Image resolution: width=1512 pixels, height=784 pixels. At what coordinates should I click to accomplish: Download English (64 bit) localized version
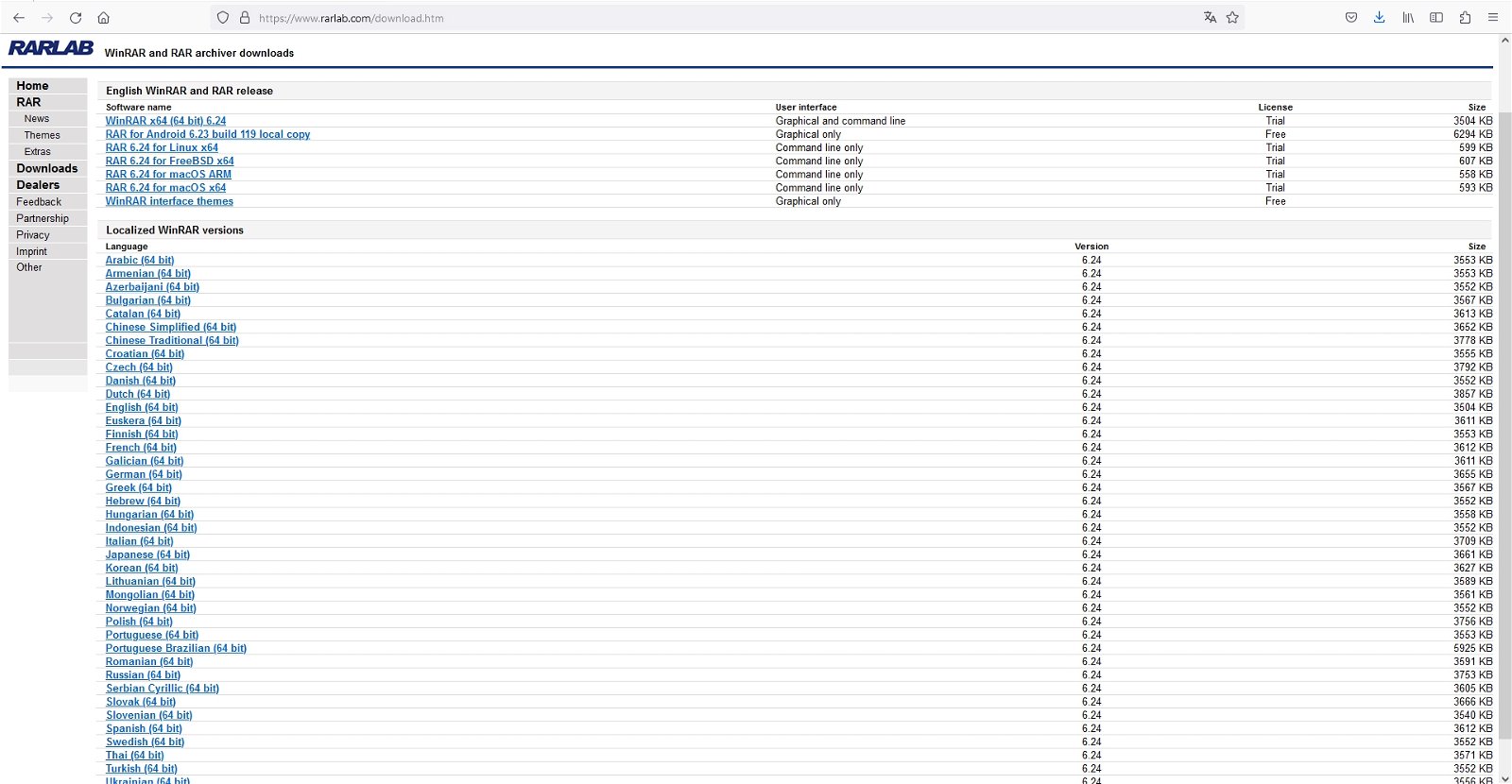[x=142, y=408]
